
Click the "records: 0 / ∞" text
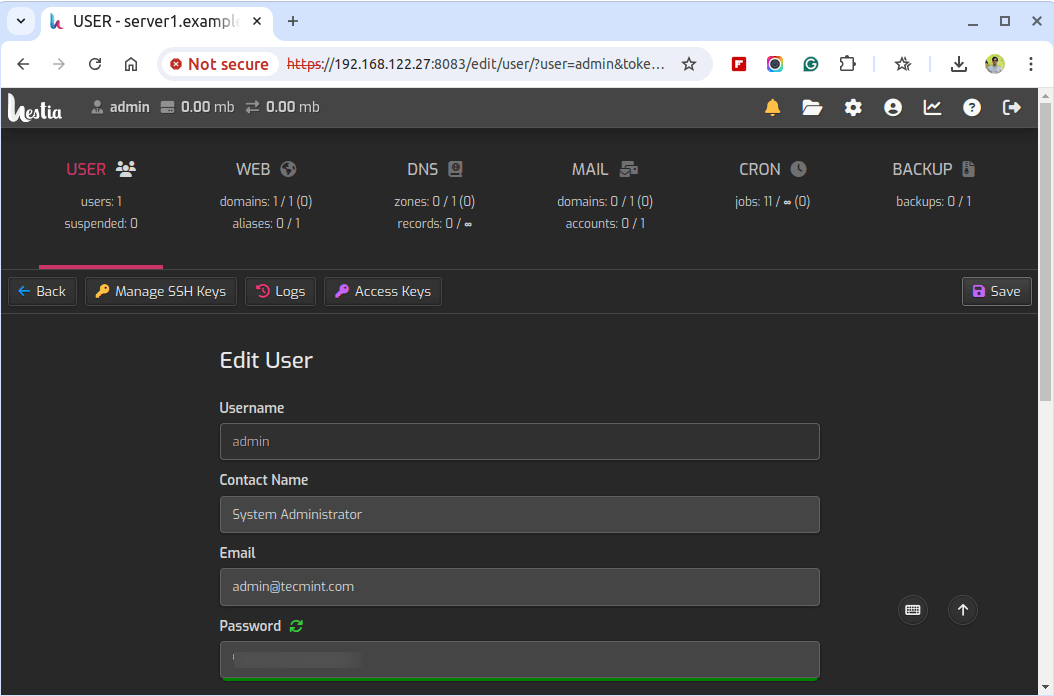click(x=435, y=223)
